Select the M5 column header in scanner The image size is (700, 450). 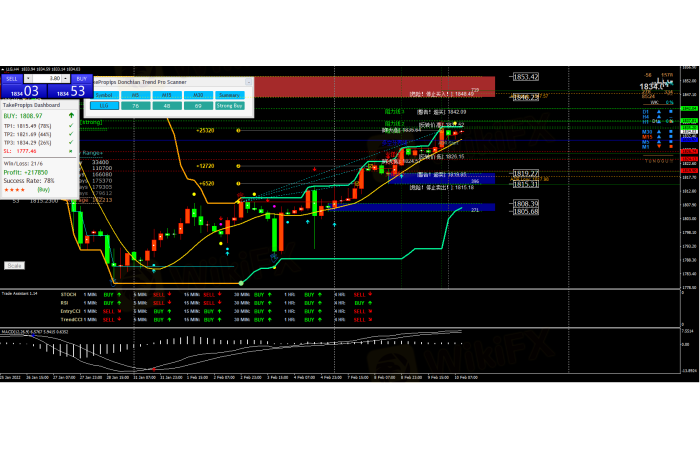pyautogui.click(x=136, y=95)
